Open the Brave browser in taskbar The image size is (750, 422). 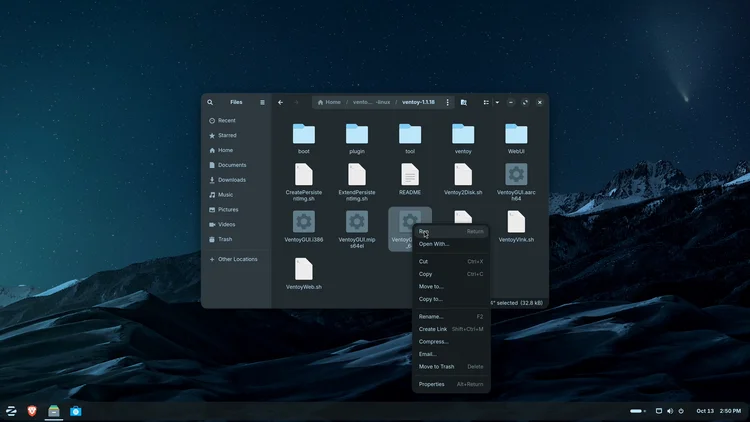[32, 411]
